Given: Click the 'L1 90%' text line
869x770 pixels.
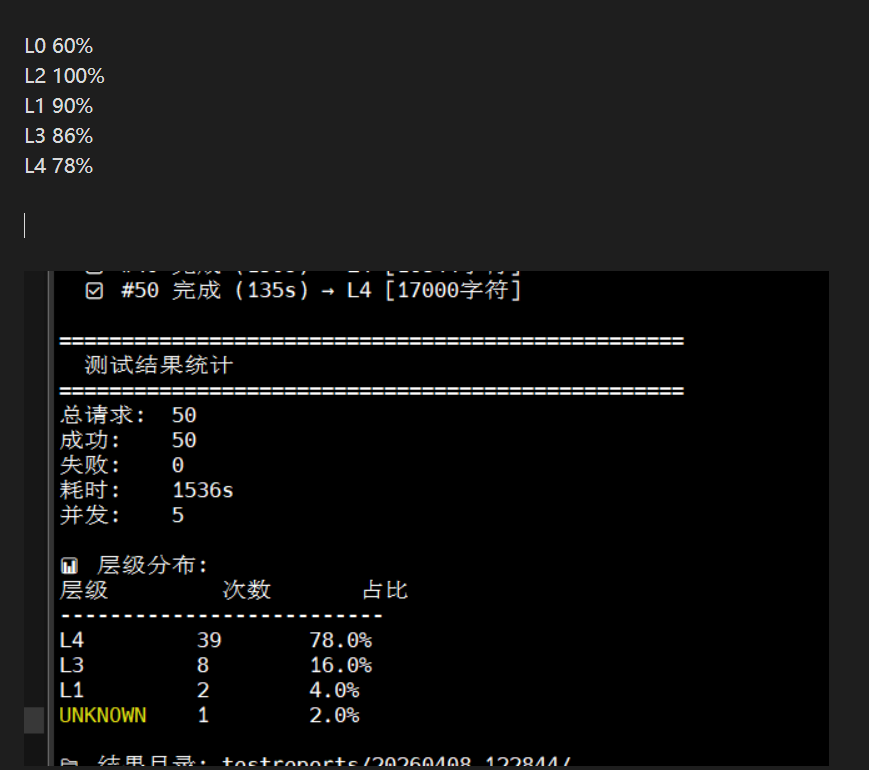Looking at the screenshot, I should [59, 106].
